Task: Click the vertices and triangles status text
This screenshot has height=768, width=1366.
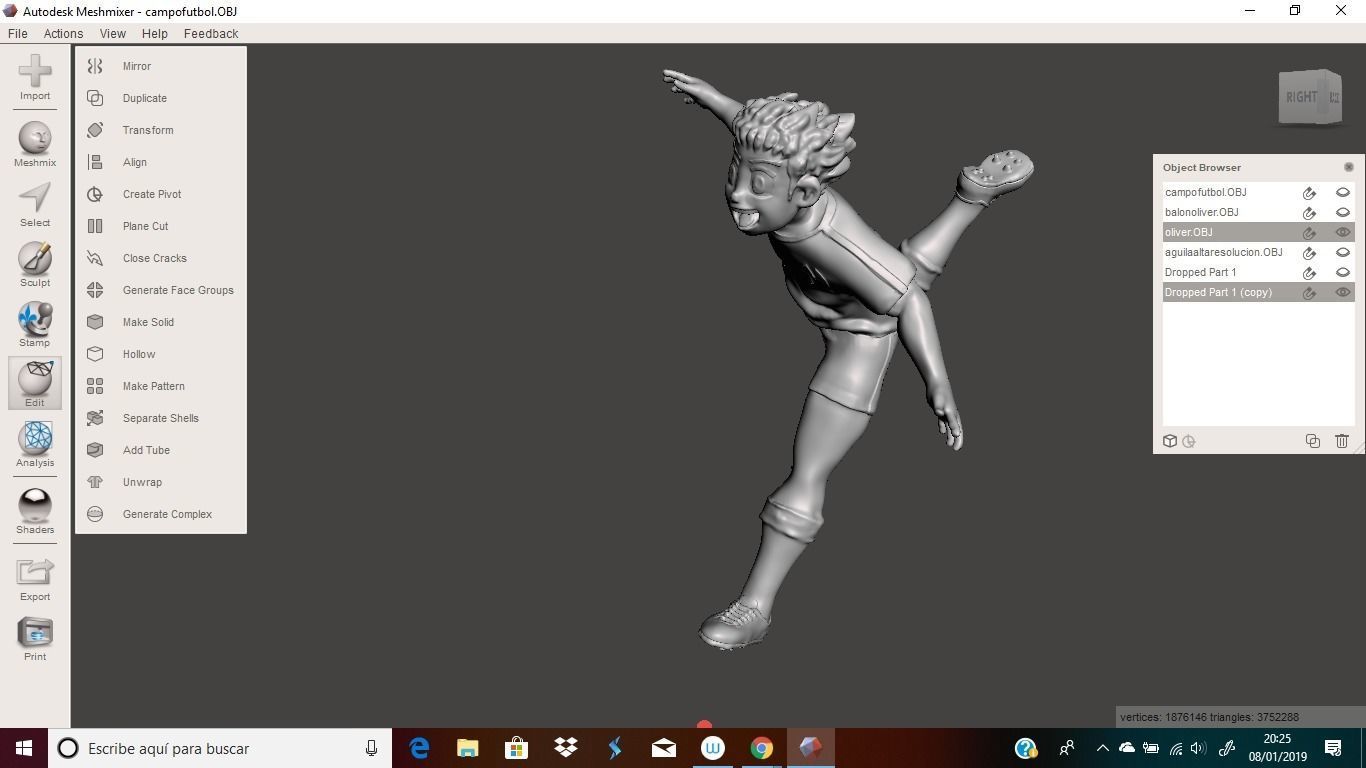Action: point(1209,717)
